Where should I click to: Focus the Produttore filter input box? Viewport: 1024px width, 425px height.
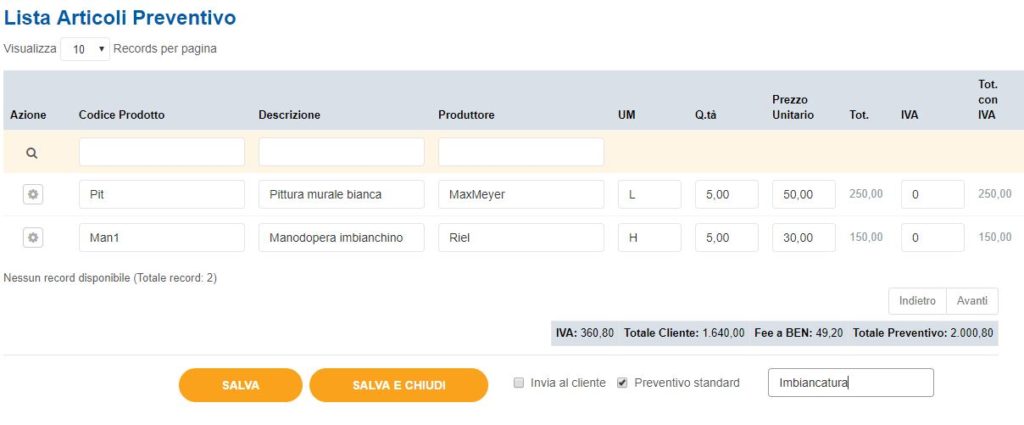tap(520, 152)
